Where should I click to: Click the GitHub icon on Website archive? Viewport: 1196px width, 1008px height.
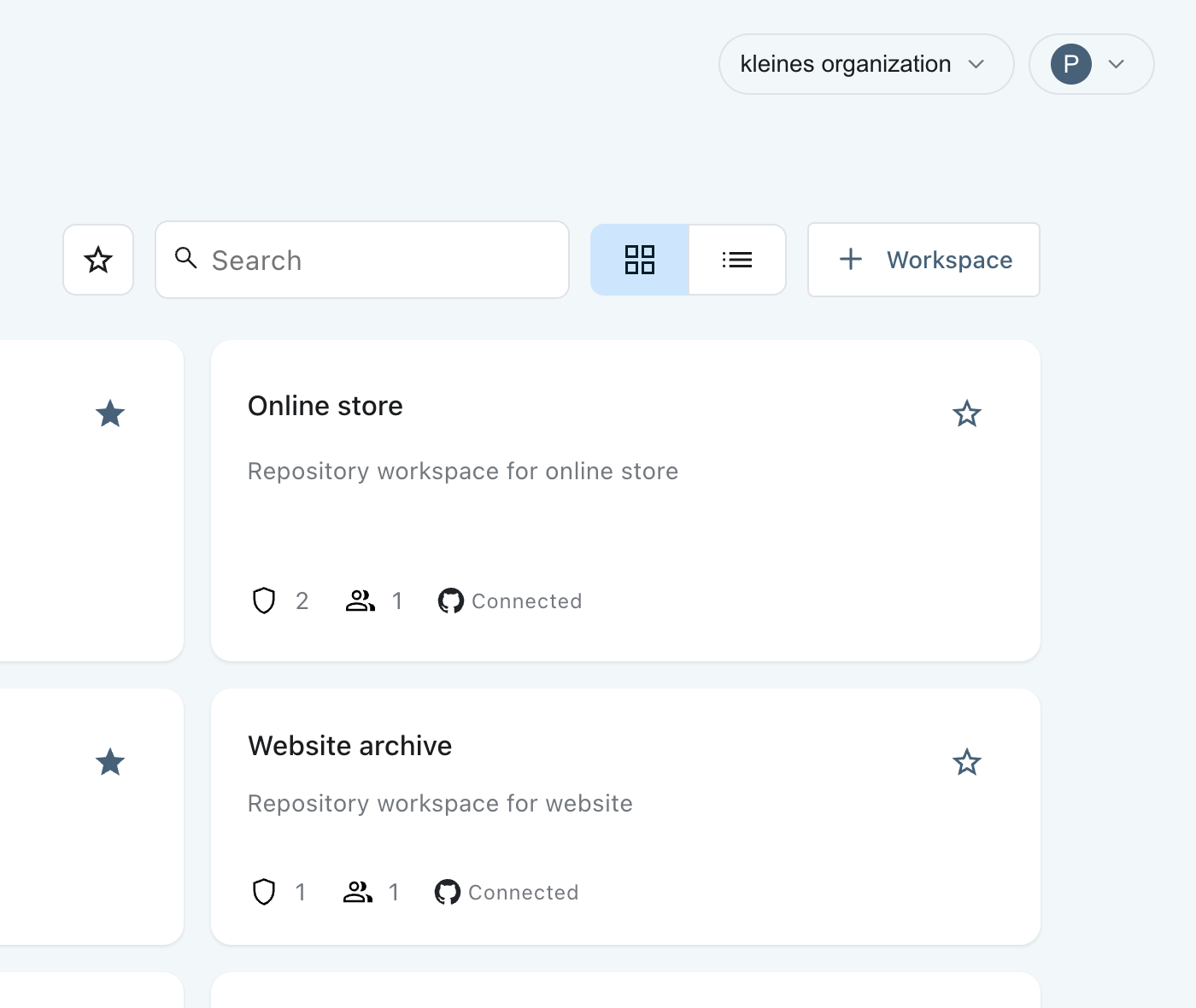448,892
